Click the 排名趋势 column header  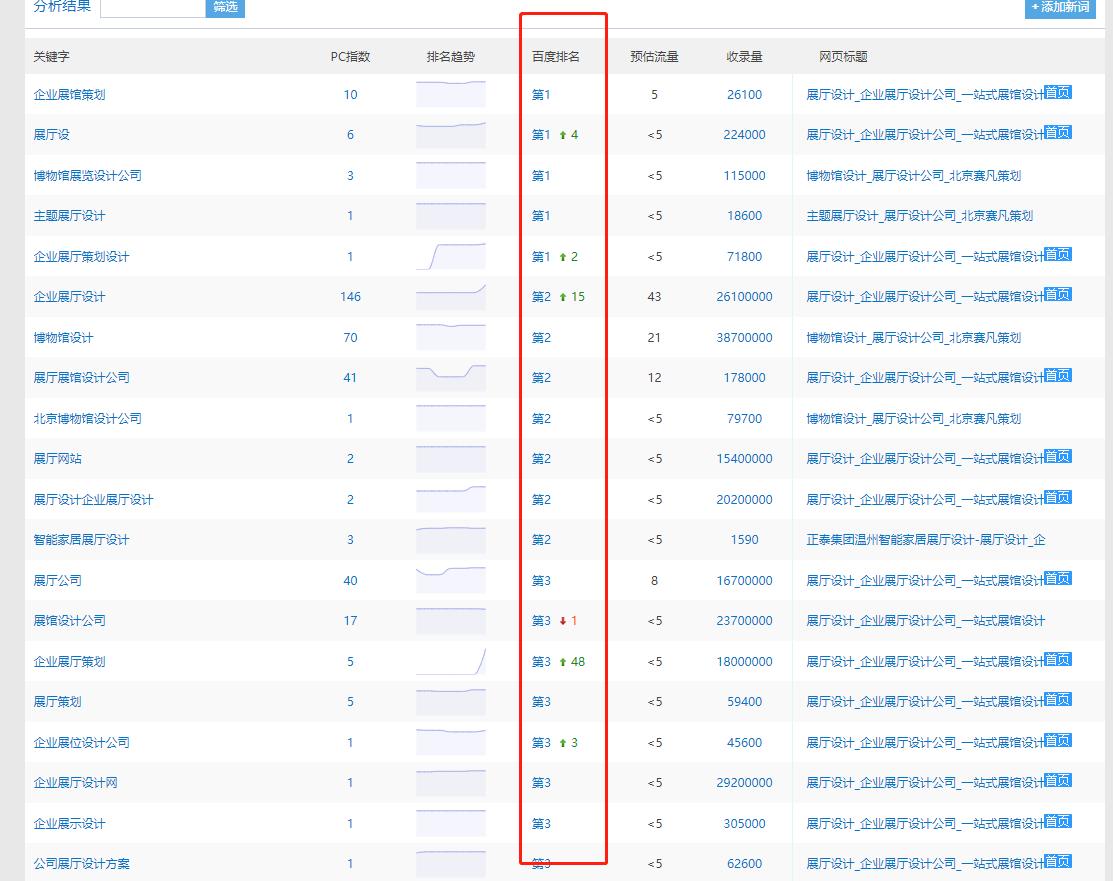point(451,57)
